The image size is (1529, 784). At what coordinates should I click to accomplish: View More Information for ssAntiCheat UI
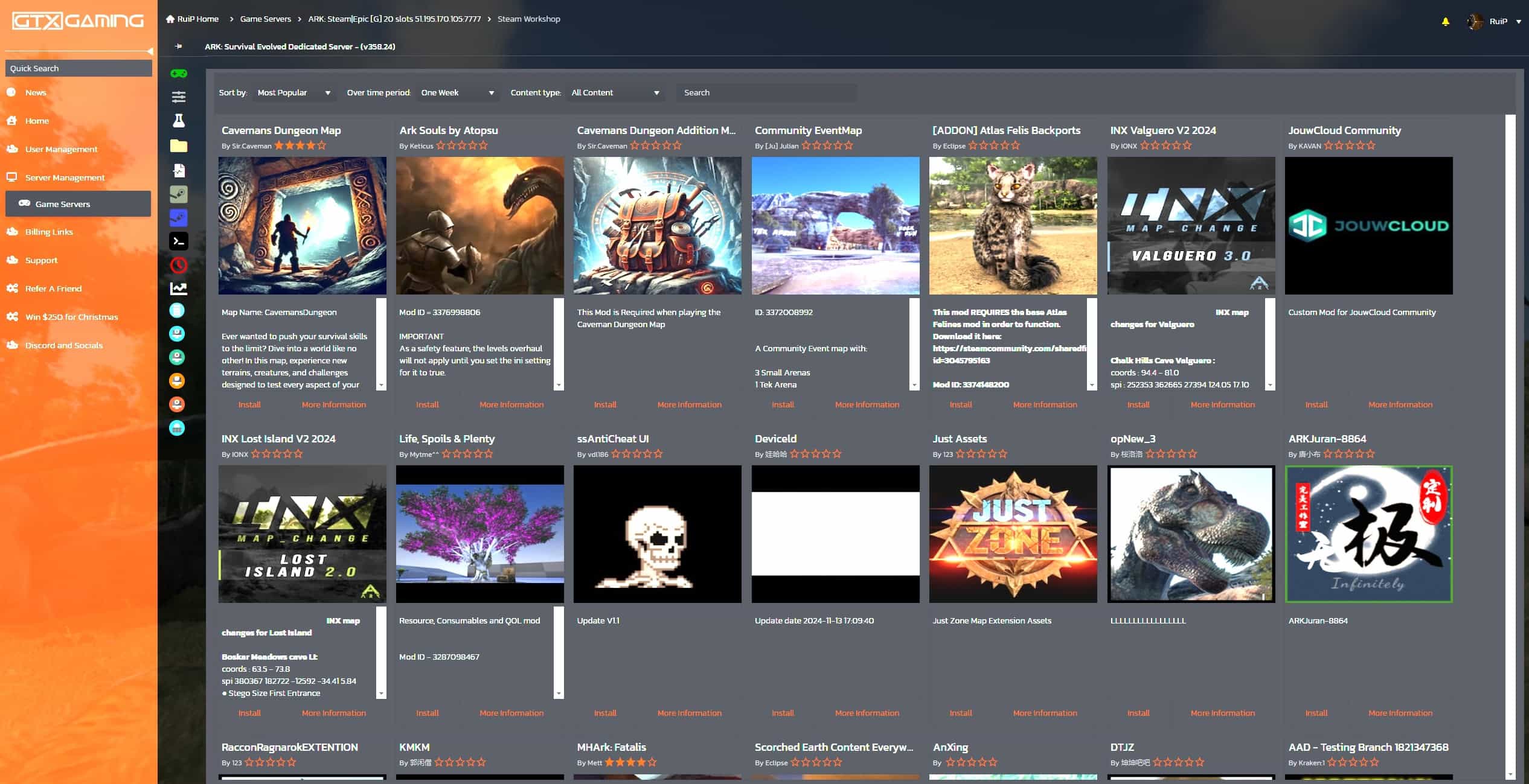[689, 713]
